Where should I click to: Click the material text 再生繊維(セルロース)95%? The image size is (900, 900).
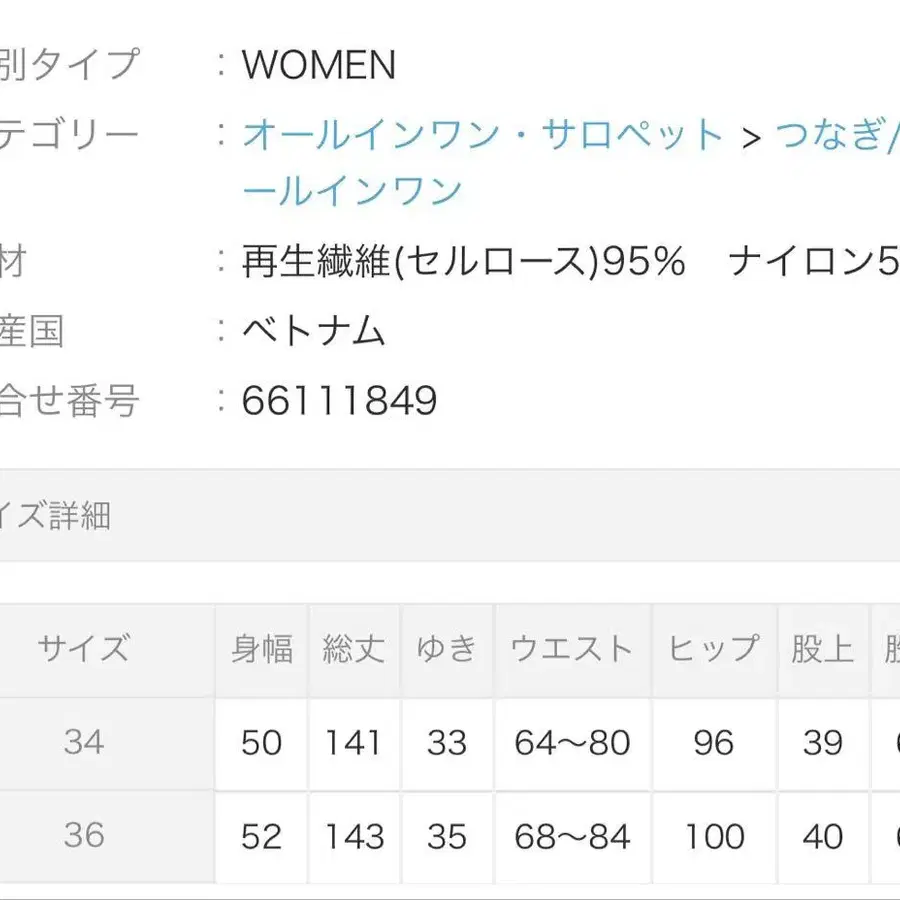[463, 262]
